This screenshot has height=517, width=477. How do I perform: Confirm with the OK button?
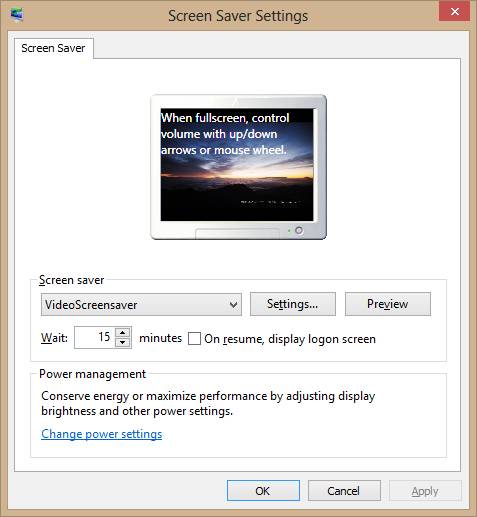[x=263, y=491]
